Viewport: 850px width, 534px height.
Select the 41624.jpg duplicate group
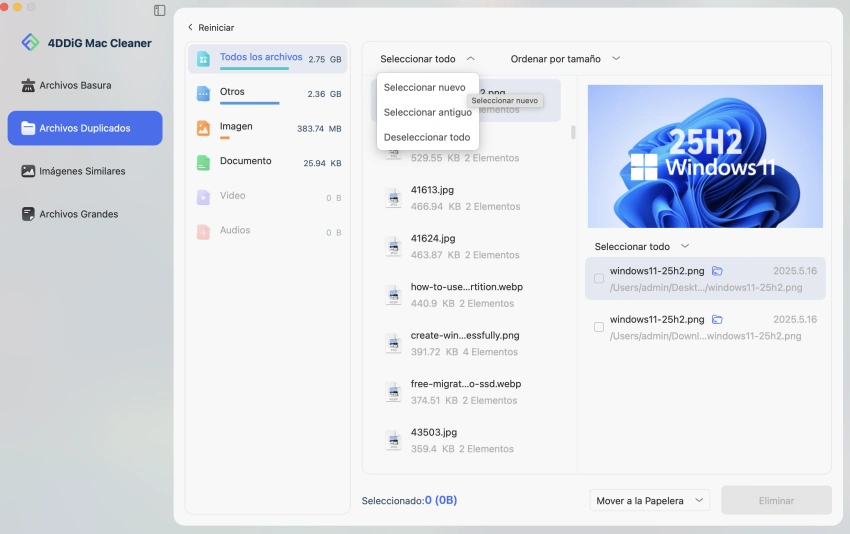click(466, 246)
